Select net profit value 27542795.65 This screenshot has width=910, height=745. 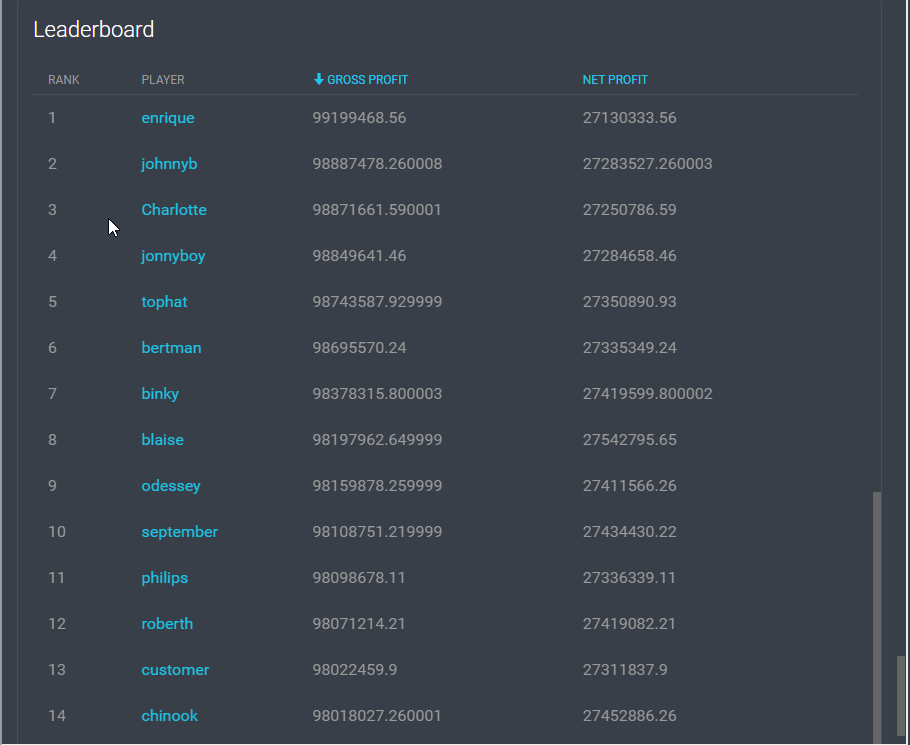630,440
